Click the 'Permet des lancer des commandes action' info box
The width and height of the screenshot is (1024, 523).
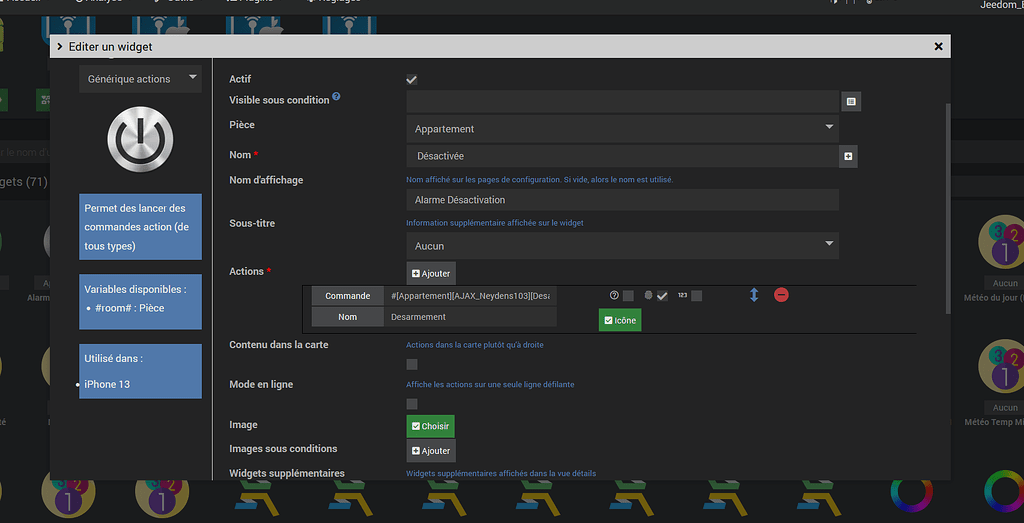coord(140,227)
